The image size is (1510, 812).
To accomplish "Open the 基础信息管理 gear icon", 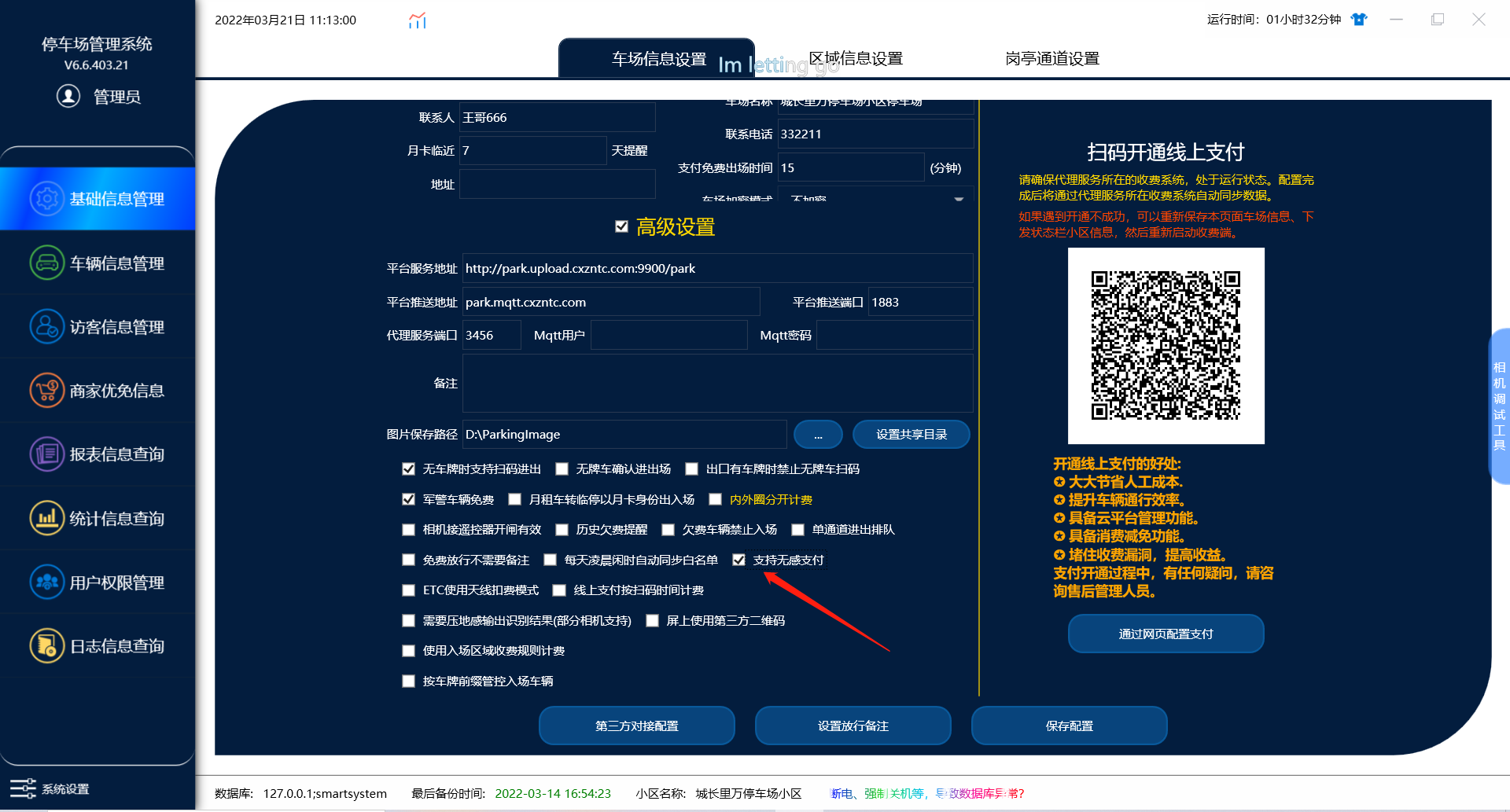I will coord(47,199).
